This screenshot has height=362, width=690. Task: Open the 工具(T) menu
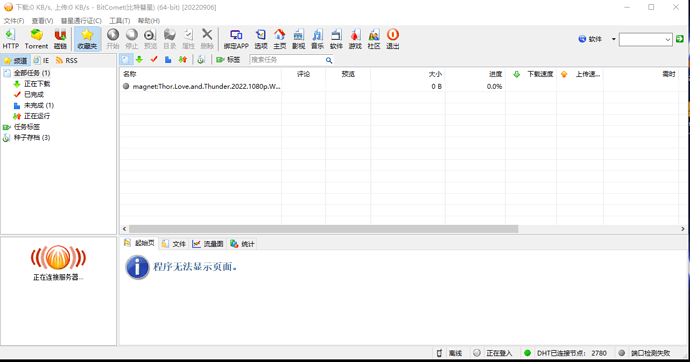[120, 21]
